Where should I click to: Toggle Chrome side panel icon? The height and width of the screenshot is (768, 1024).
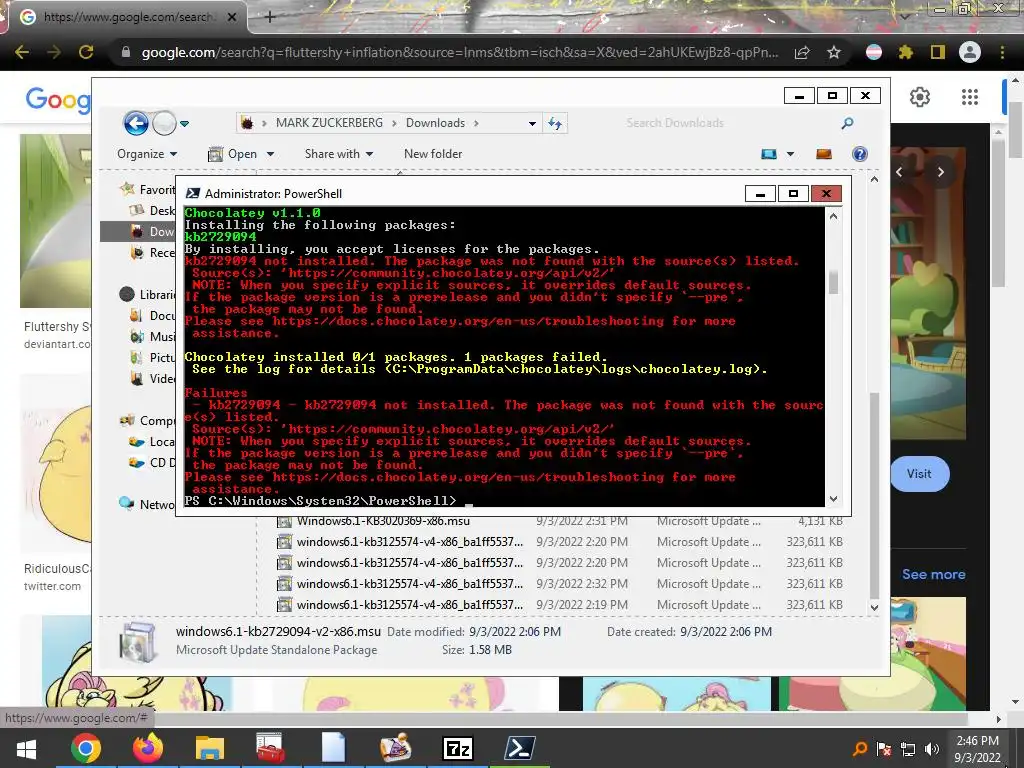click(x=938, y=52)
